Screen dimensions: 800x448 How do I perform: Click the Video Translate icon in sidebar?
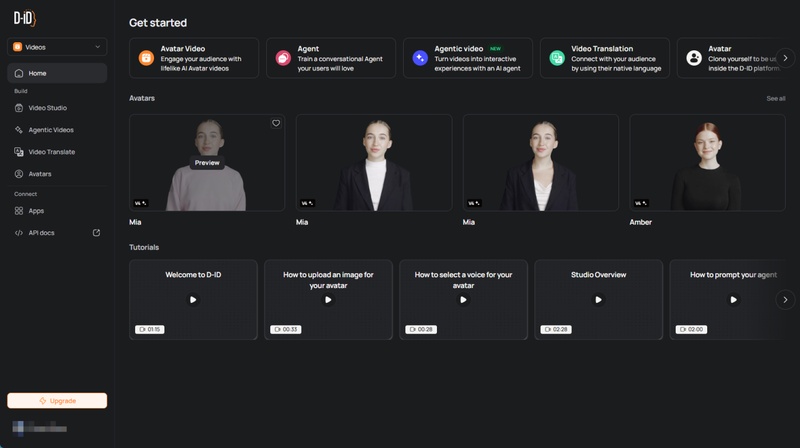19,152
